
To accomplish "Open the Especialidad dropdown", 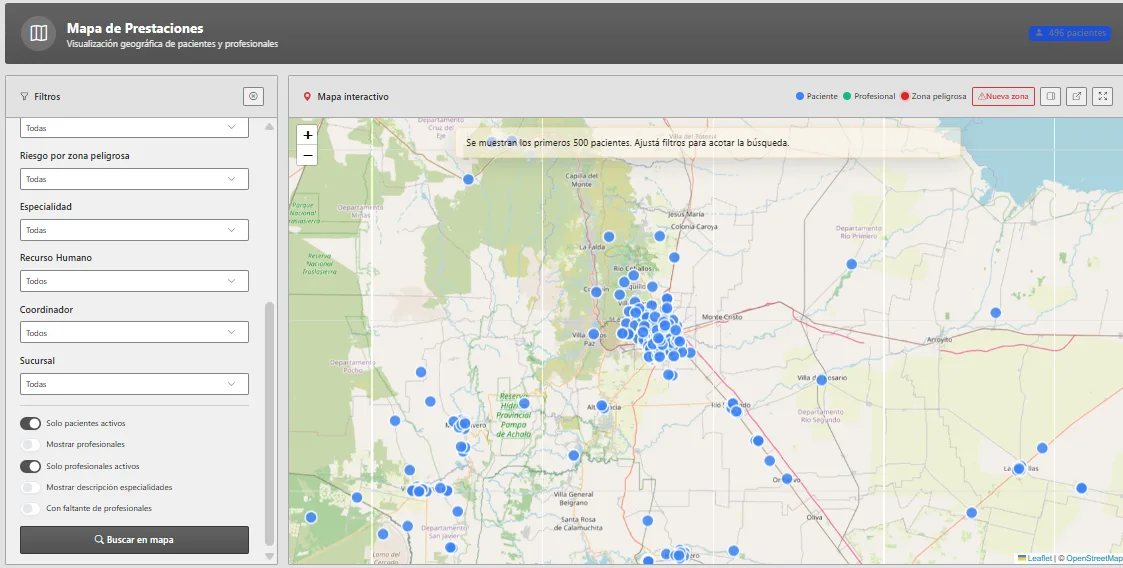I will [x=134, y=230].
